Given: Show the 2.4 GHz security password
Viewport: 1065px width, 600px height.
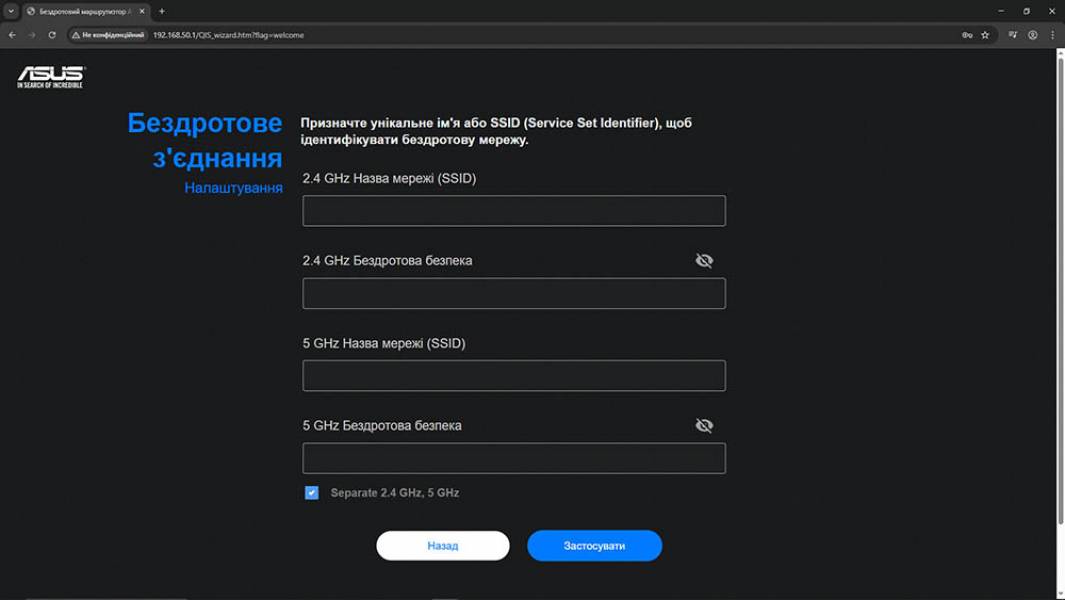Looking at the screenshot, I should tap(704, 260).
